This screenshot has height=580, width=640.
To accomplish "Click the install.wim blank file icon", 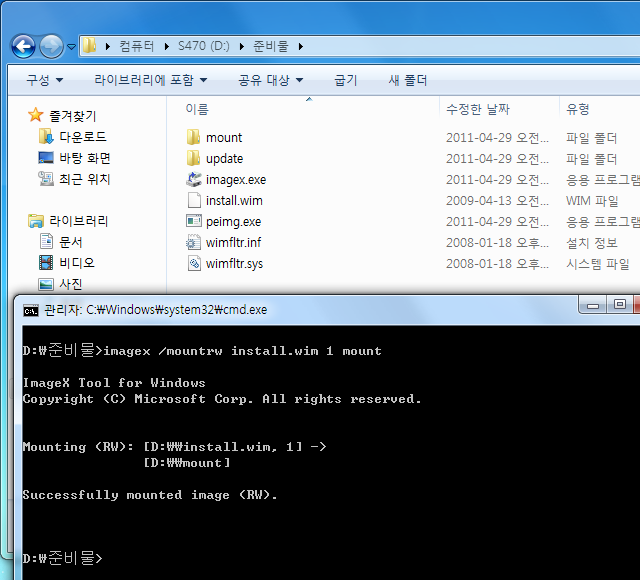I will point(194,200).
